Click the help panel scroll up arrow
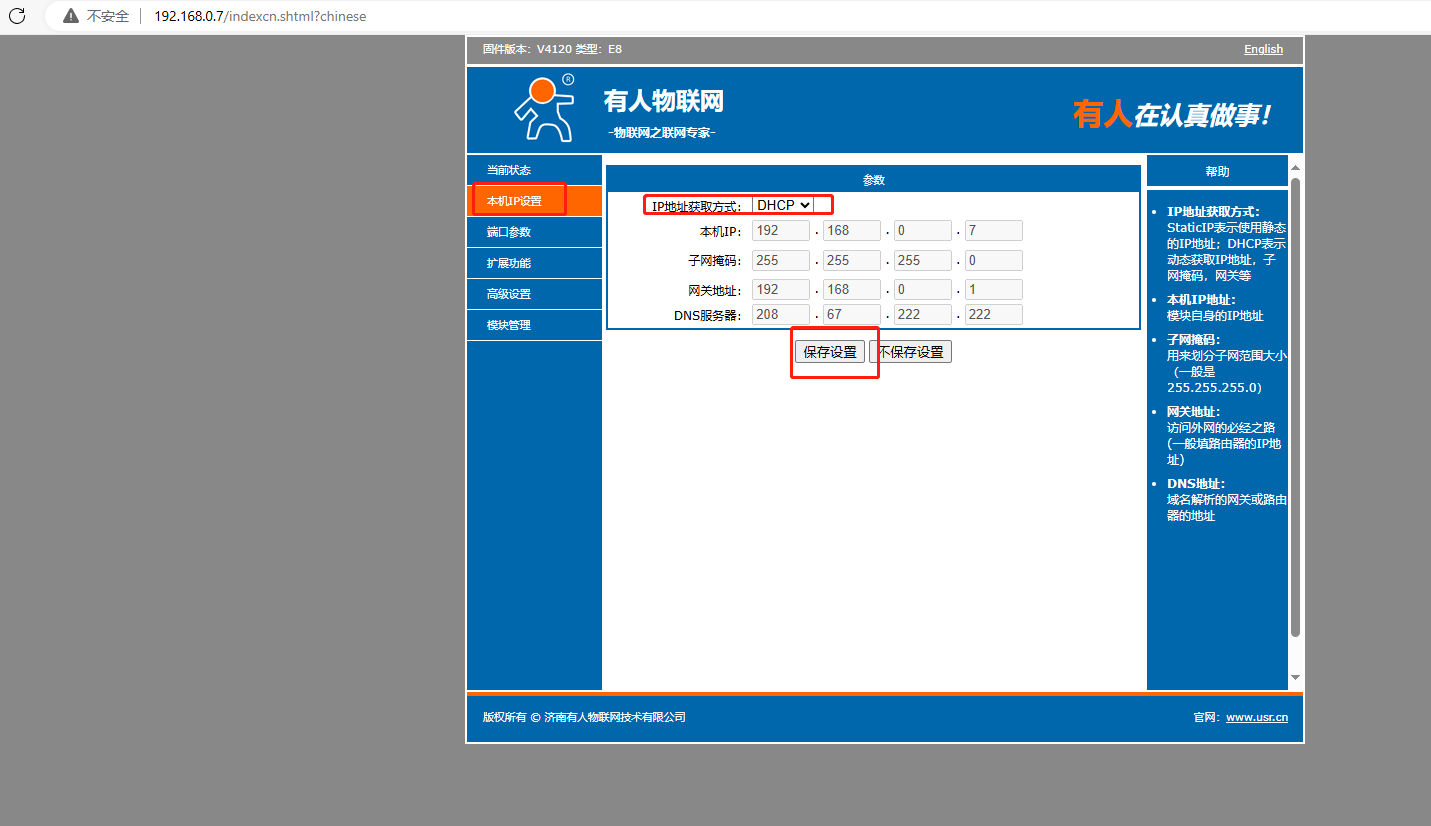 click(x=1296, y=168)
